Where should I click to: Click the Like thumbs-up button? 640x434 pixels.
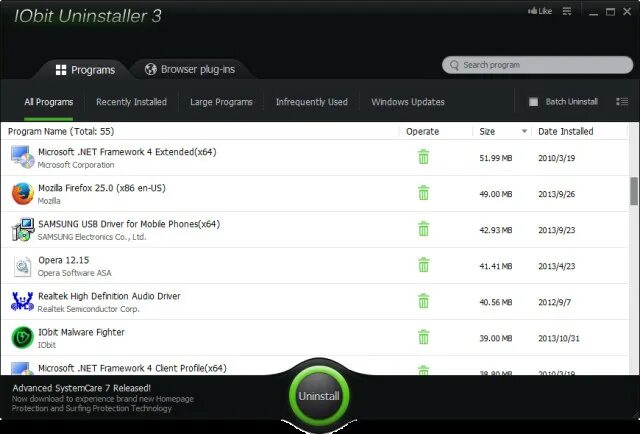coord(540,11)
